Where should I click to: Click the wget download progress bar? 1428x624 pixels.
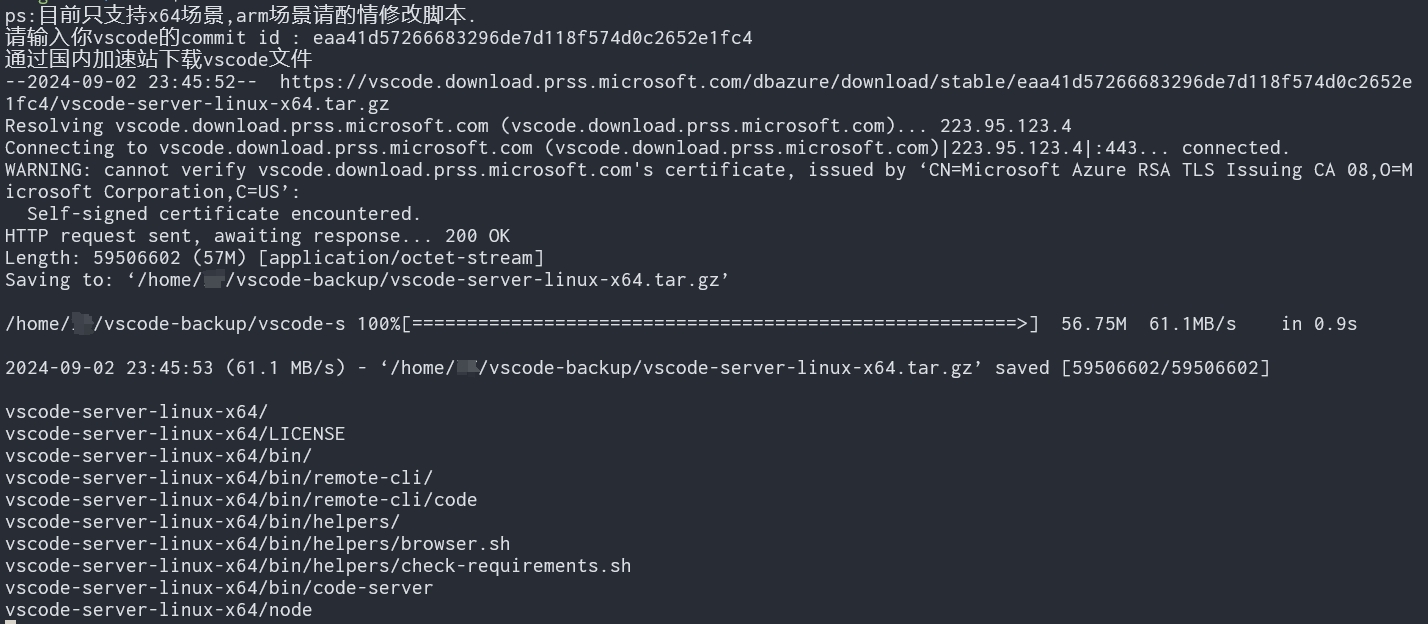pyautogui.click(x=722, y=324)
